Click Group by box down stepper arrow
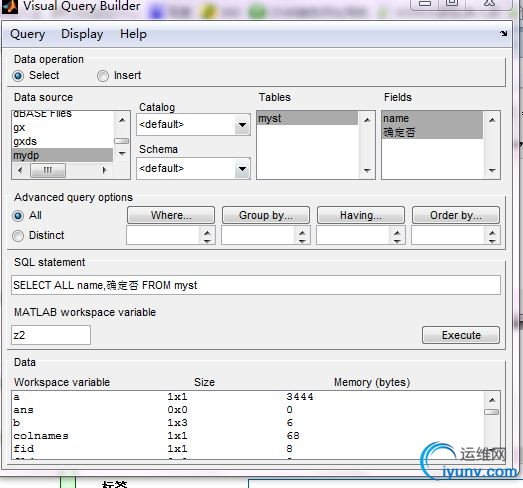 pyautogui.click(x=302, y=241)
